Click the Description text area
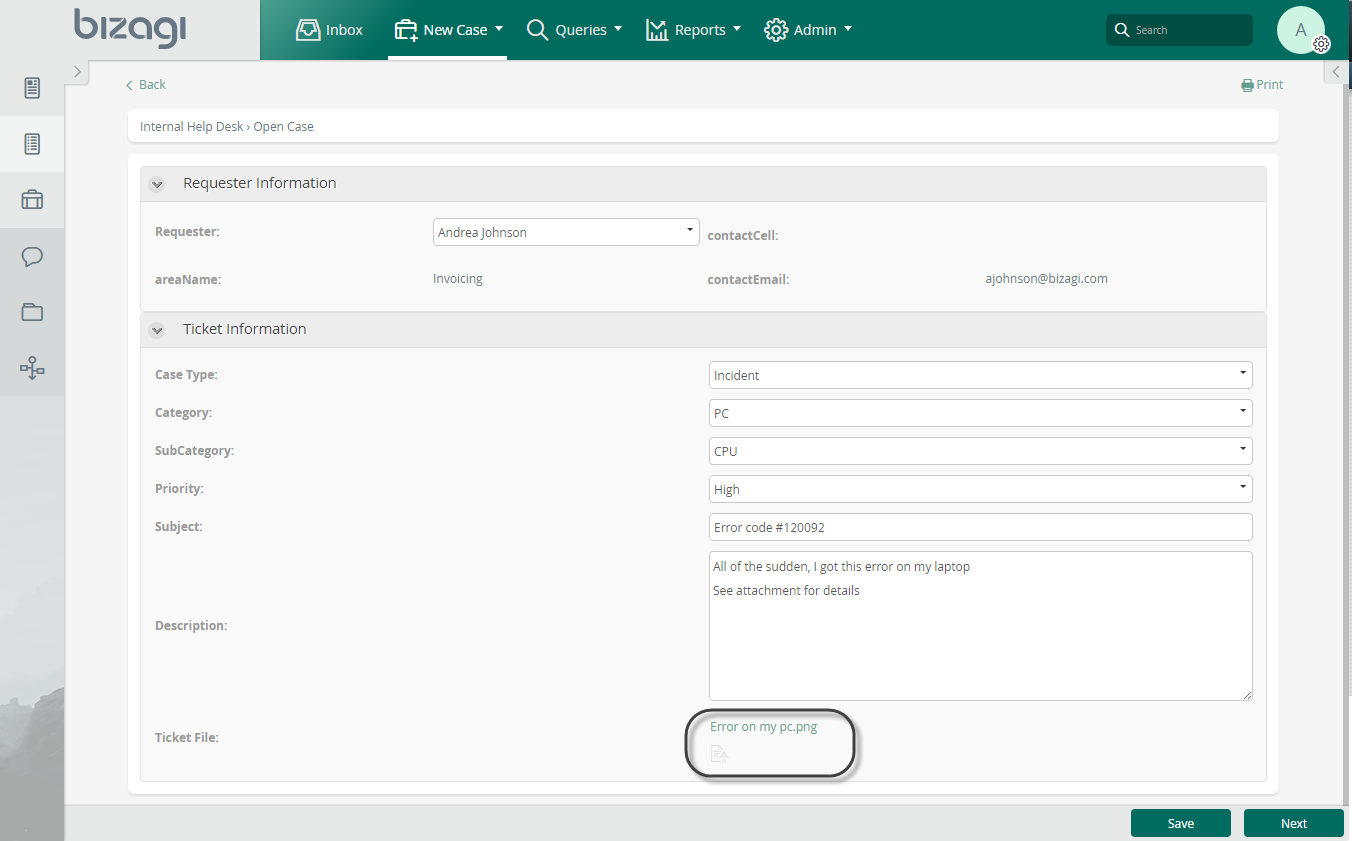Screen dimensions: 1352x841 pyautogui.click(x=980, y=626)
